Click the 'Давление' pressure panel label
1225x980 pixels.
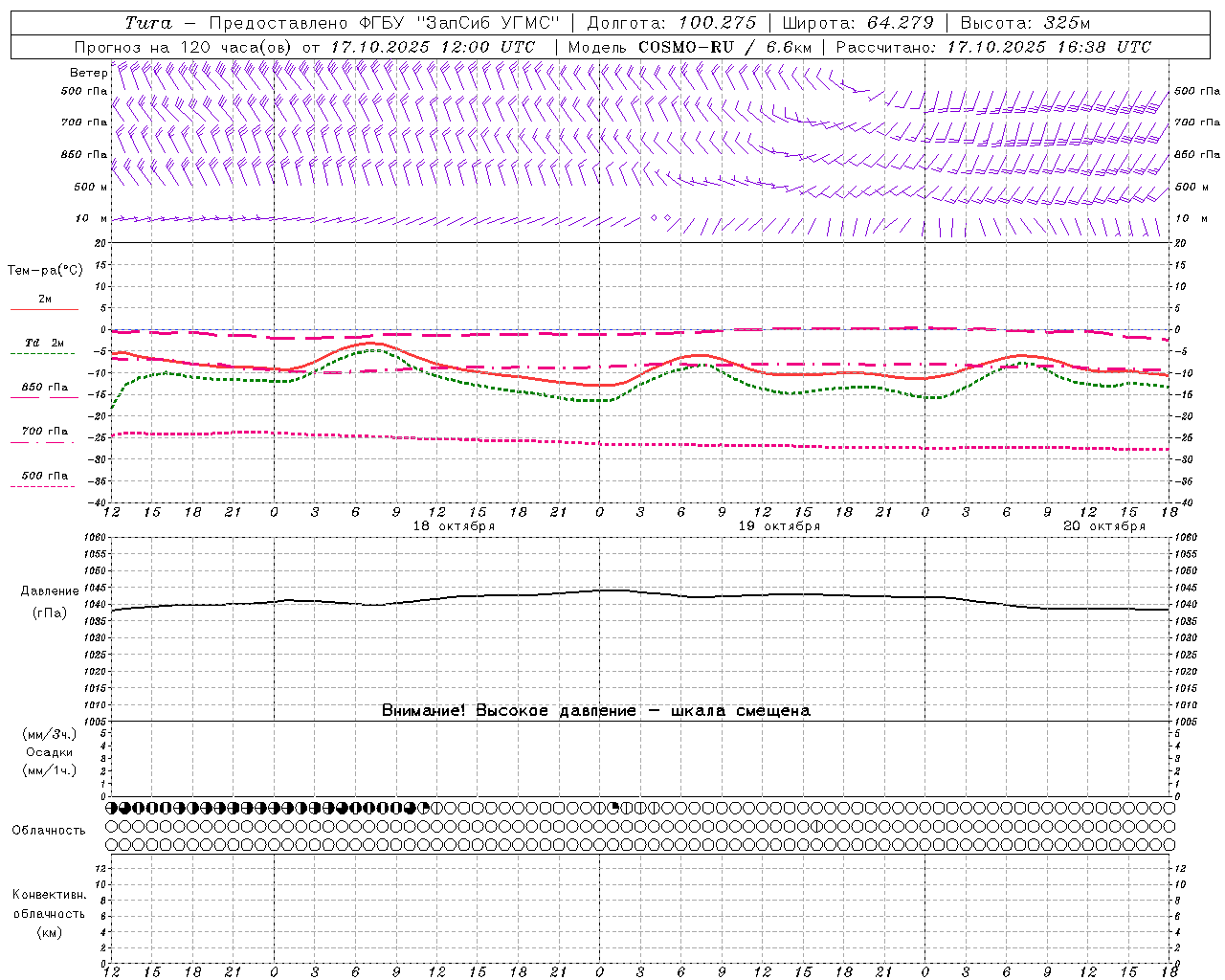[50, 591]
